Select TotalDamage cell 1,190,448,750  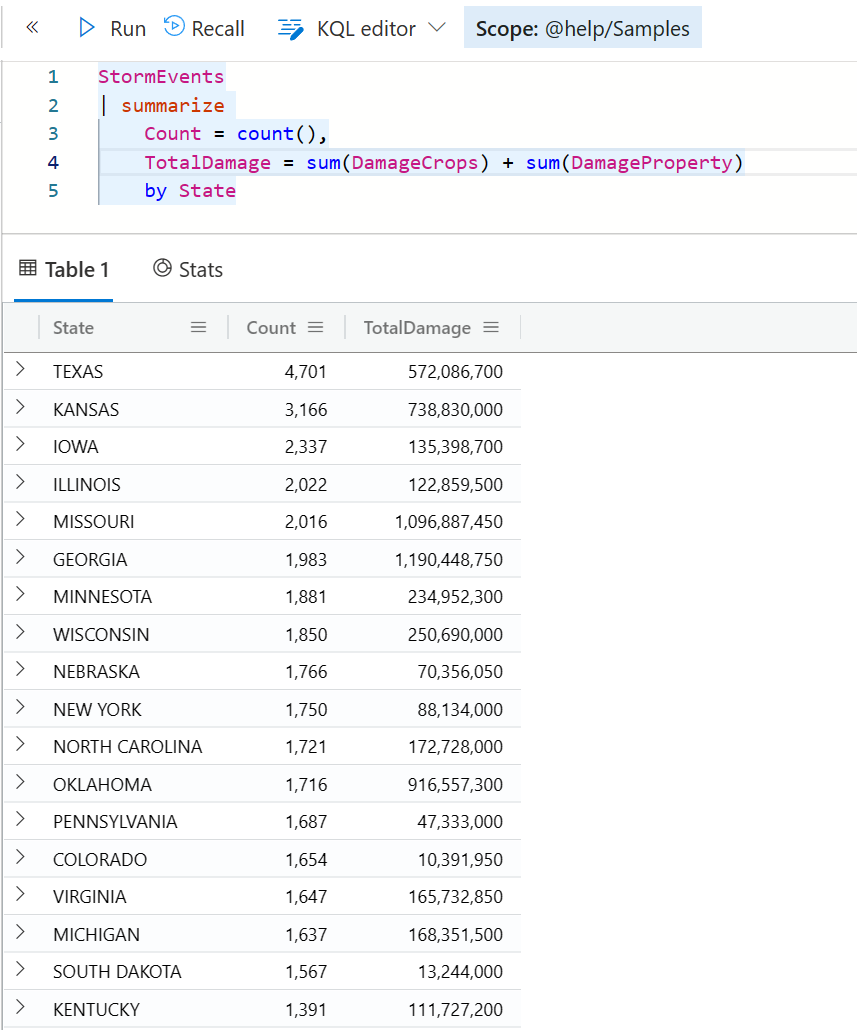[x=449, y=560]
